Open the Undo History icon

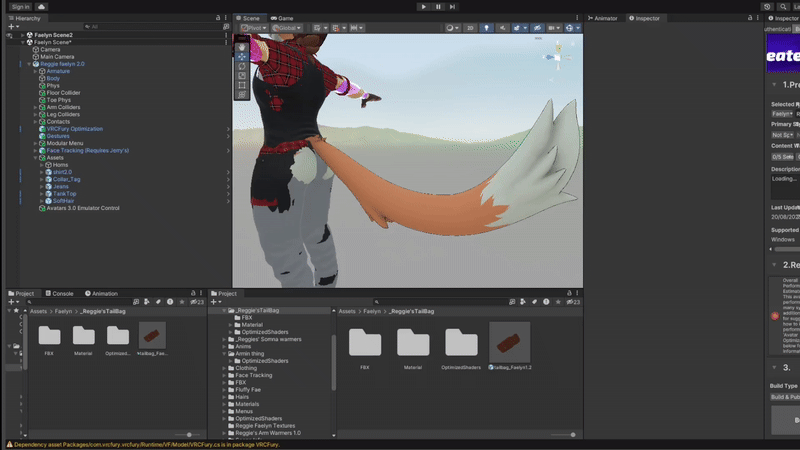(x=767, y=7)
